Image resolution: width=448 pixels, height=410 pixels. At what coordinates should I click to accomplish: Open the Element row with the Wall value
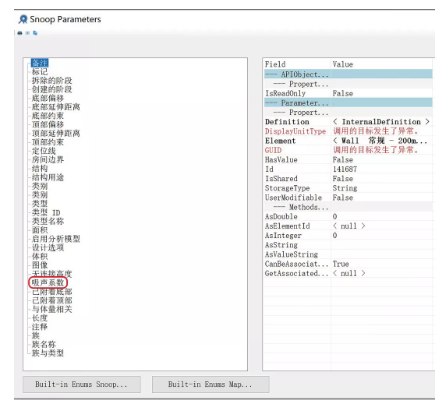coord(348,141)
